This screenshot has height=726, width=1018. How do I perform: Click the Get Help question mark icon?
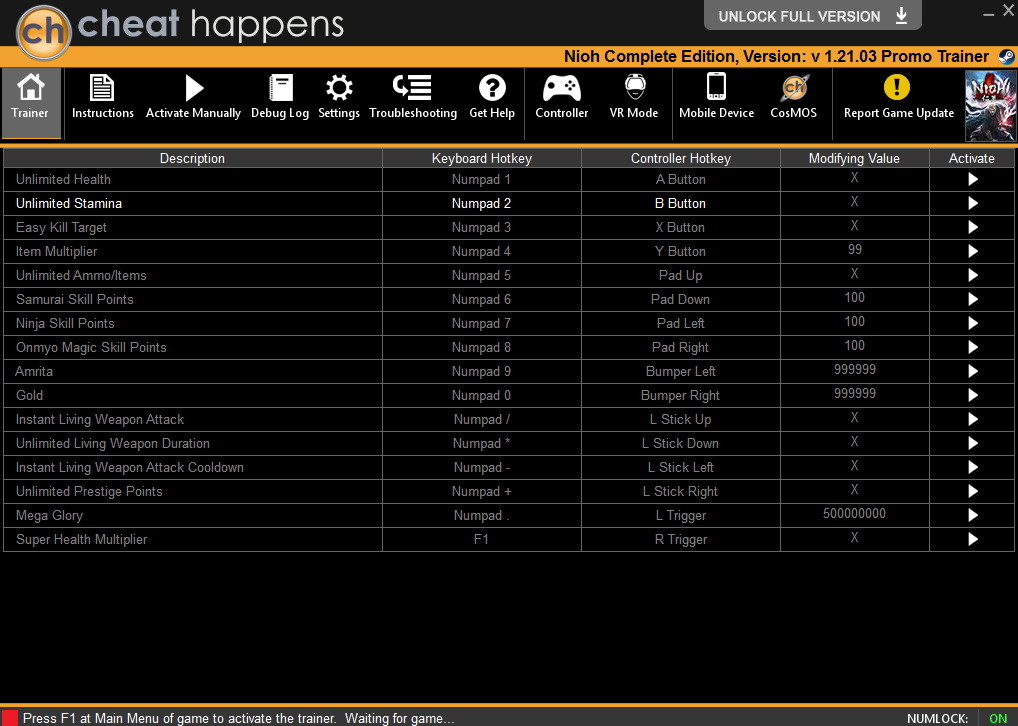point(492,88)
